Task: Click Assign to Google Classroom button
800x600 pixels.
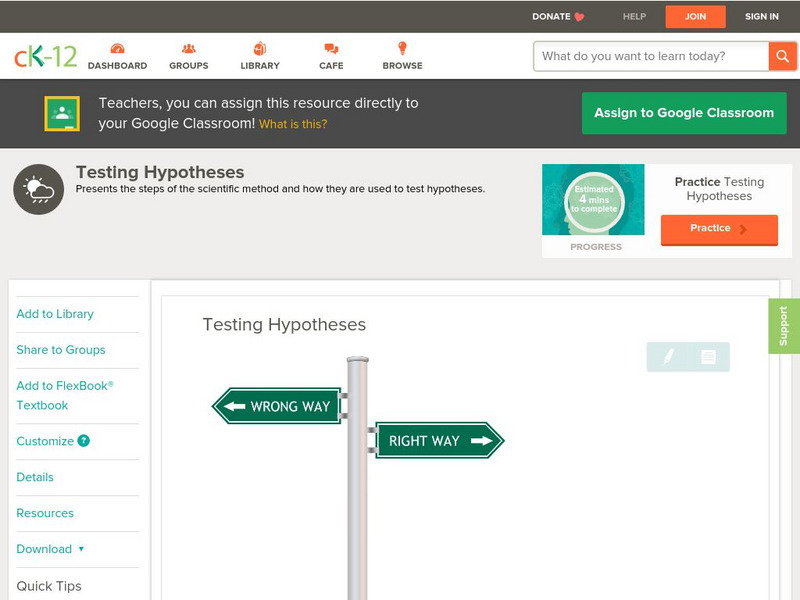Action: coord(684,113)
